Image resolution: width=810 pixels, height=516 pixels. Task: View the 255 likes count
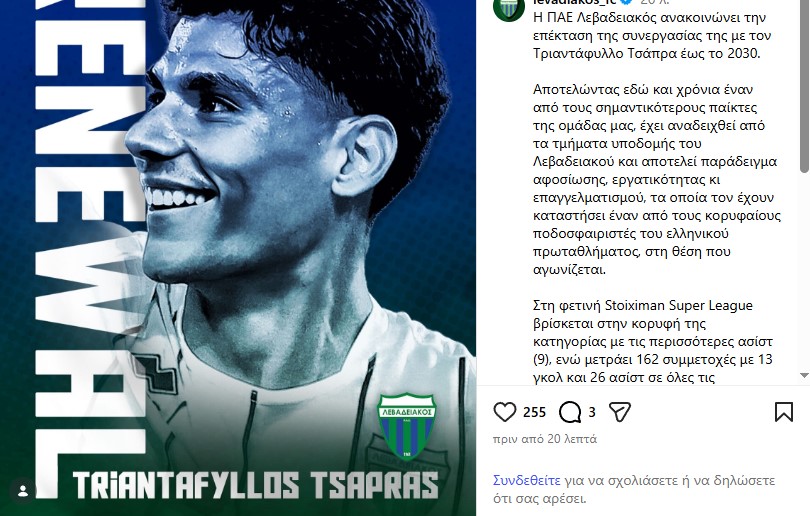coord(534,412)
